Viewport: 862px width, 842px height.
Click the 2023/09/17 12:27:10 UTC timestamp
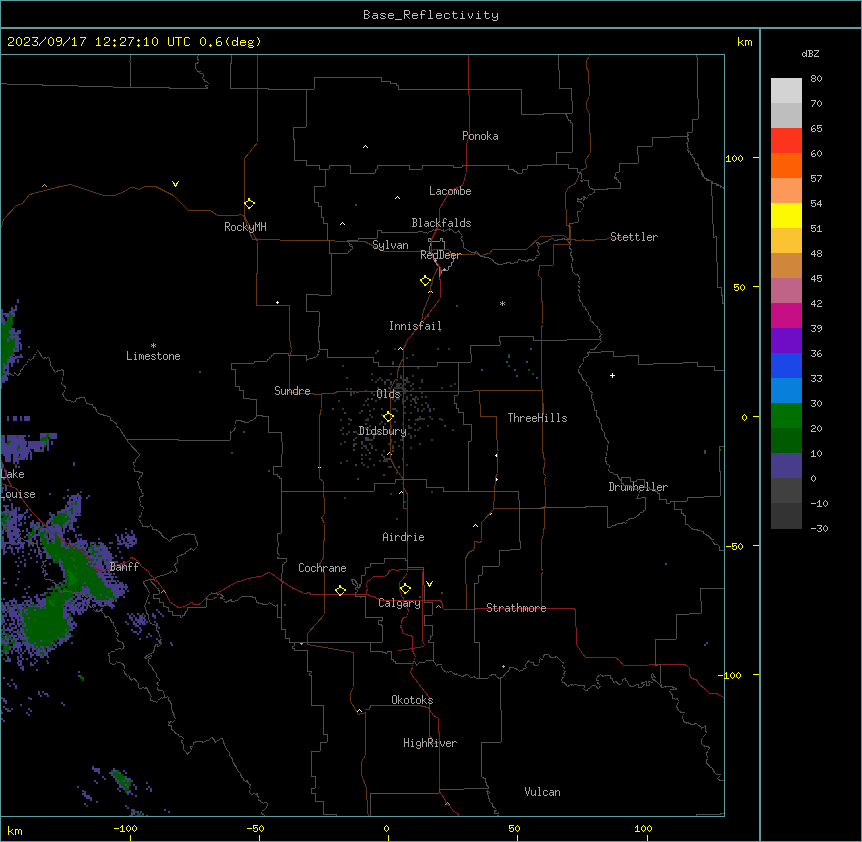click(99, 42)
